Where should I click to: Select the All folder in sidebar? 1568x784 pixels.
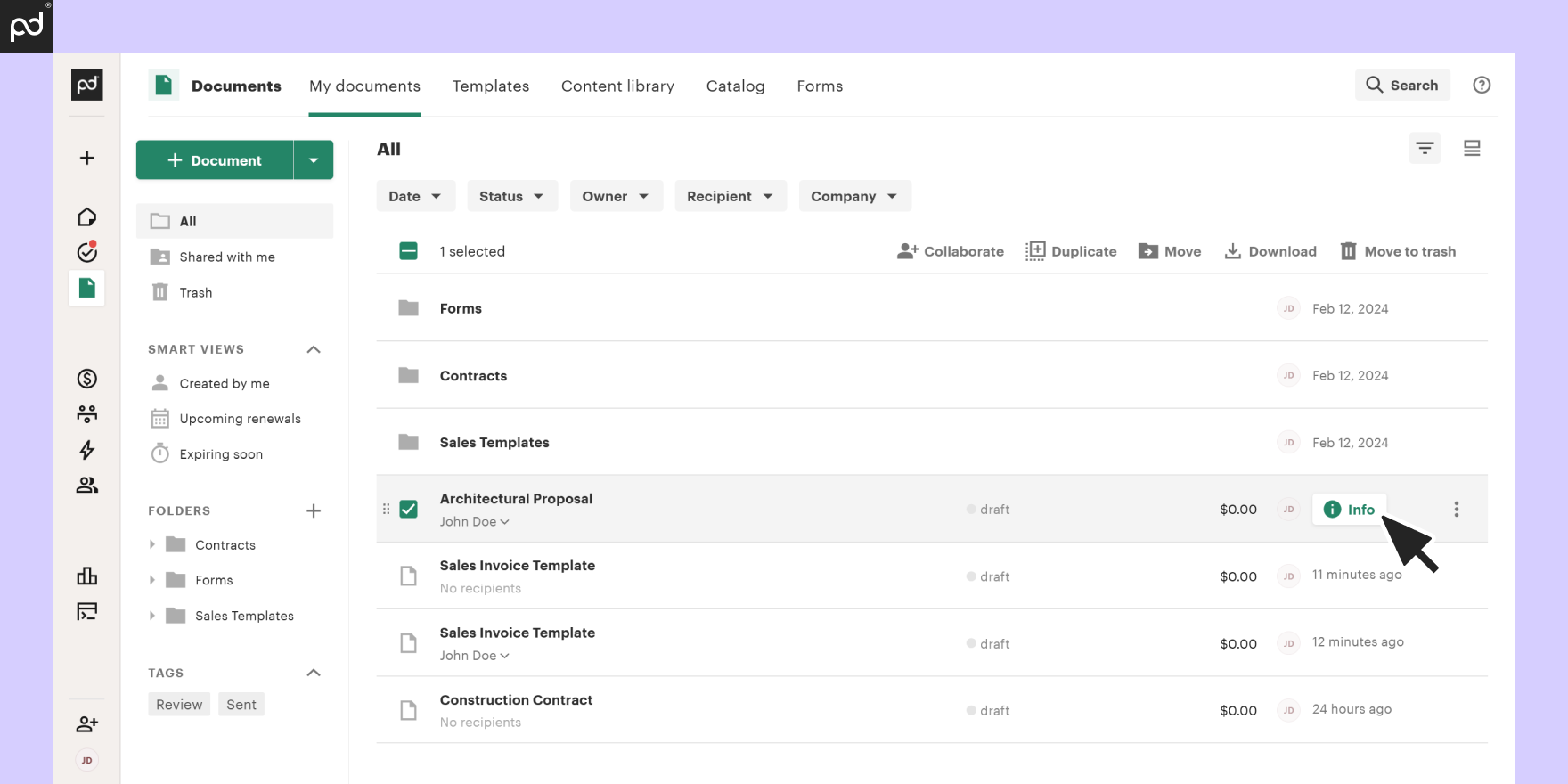(x=234, y=221)
